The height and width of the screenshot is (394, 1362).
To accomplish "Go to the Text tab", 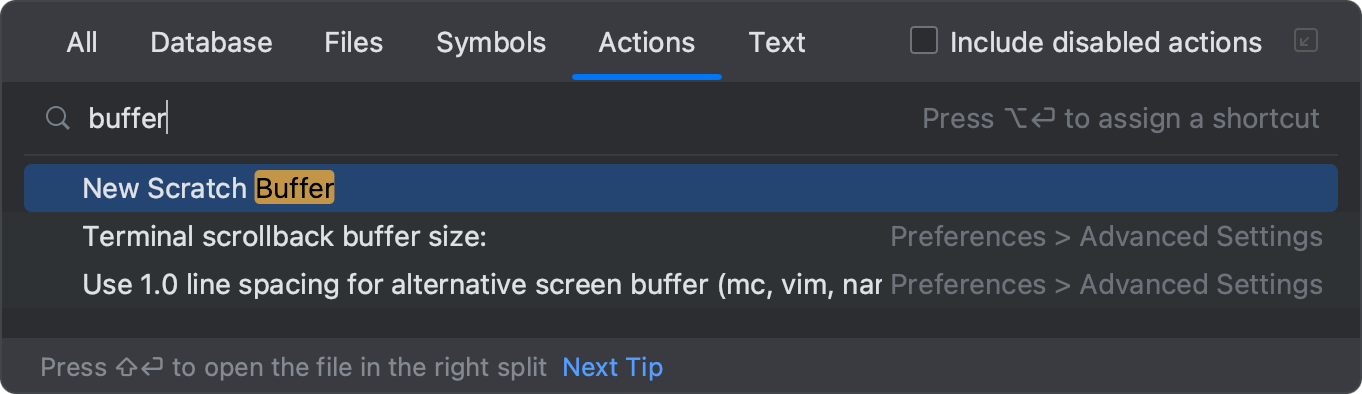I will tap(777, 42).
